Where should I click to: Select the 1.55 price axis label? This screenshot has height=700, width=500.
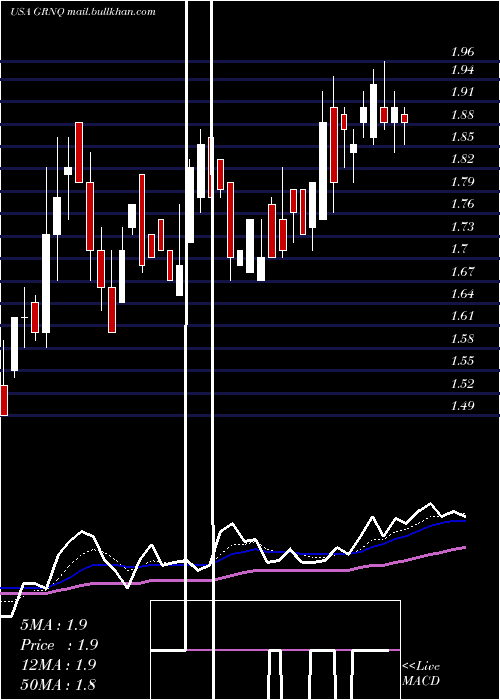click(462, 361)
